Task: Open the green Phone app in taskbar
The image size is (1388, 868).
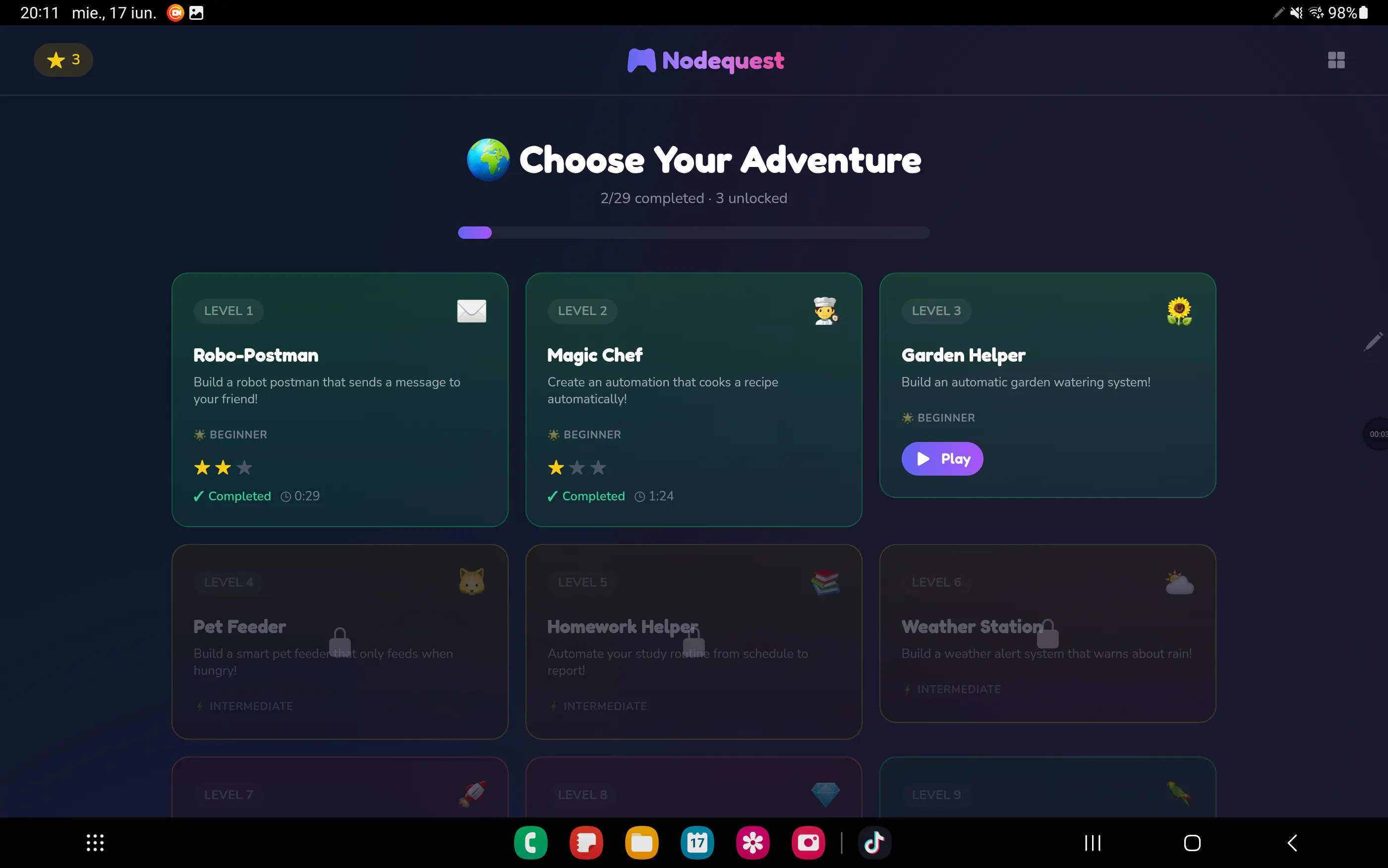Action: click(530, 843)
